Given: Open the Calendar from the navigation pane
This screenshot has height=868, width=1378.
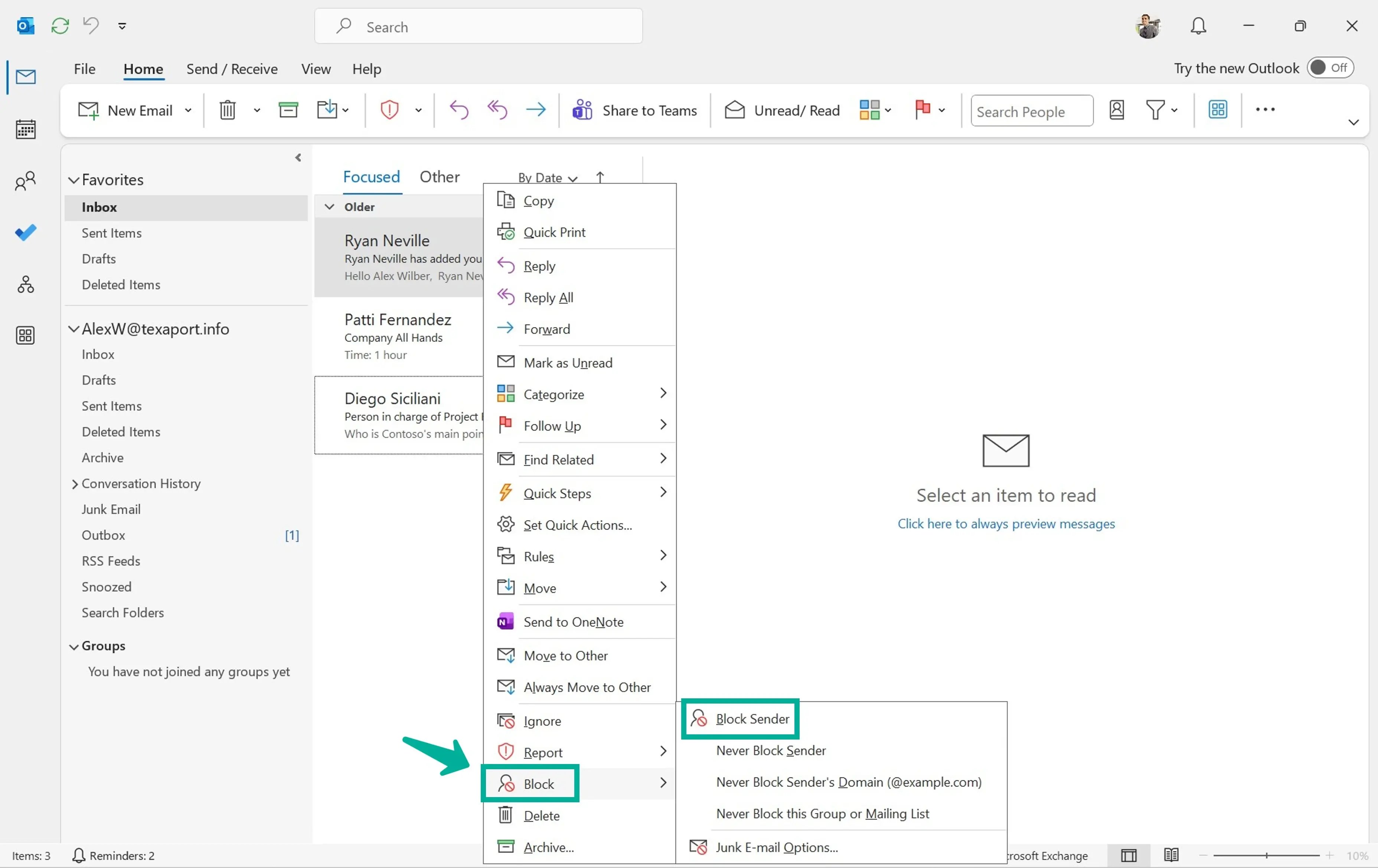Looking at the screenshot, I should pyautogui.click(x=26, y=129).
